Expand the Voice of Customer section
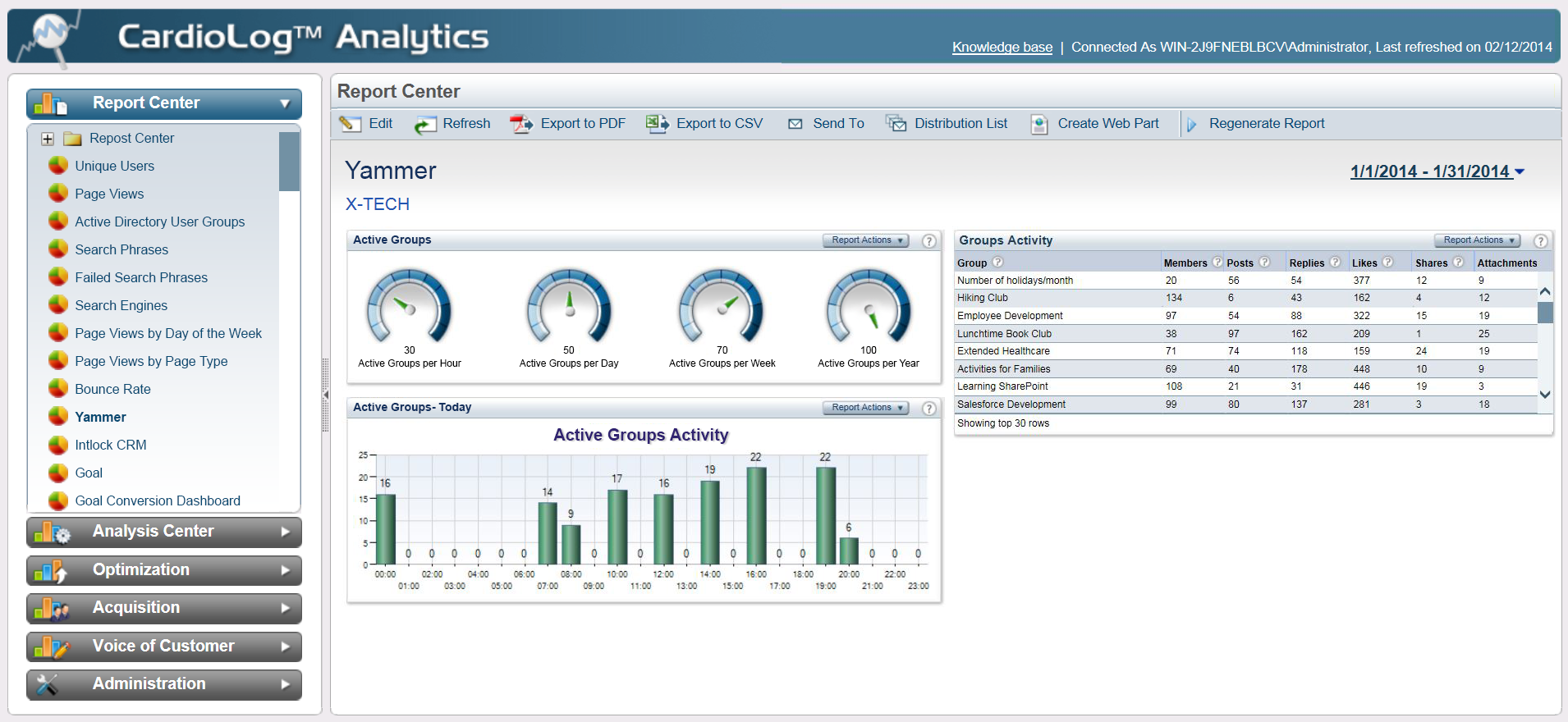Image resolution: width=1568 pixels, height=722 pixels. pyautogui.click(x=163, y=647)
